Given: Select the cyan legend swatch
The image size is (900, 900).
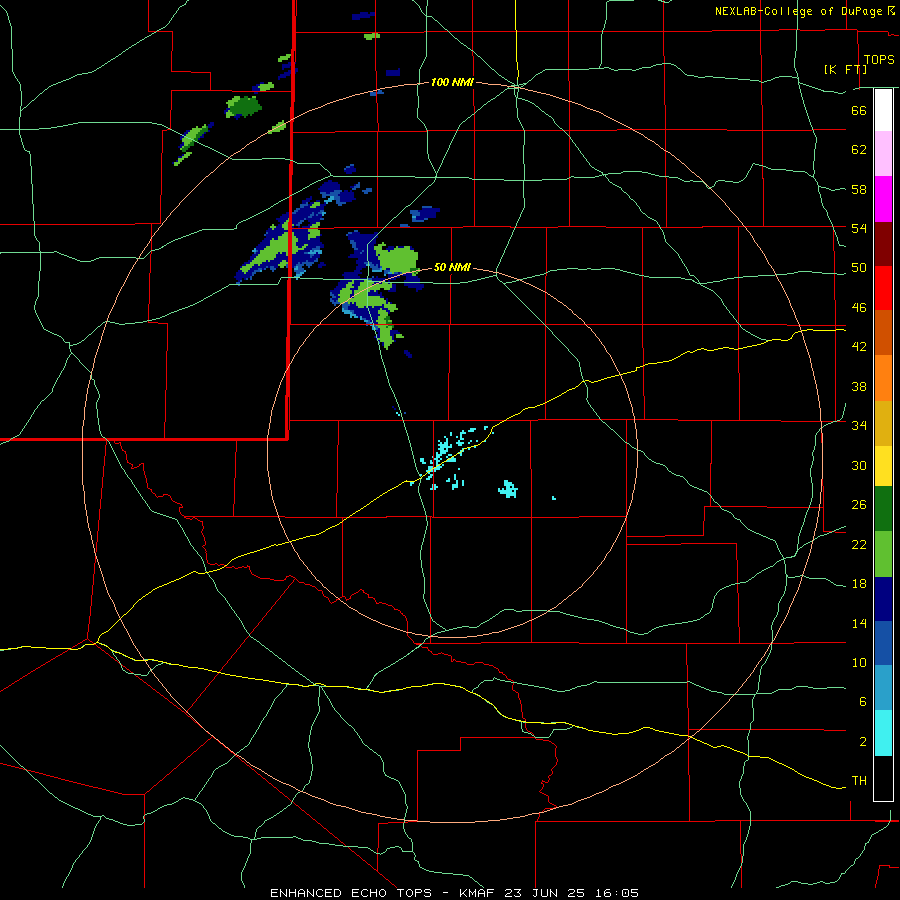Looking at the screenshot, I should (x=883, y=733).
